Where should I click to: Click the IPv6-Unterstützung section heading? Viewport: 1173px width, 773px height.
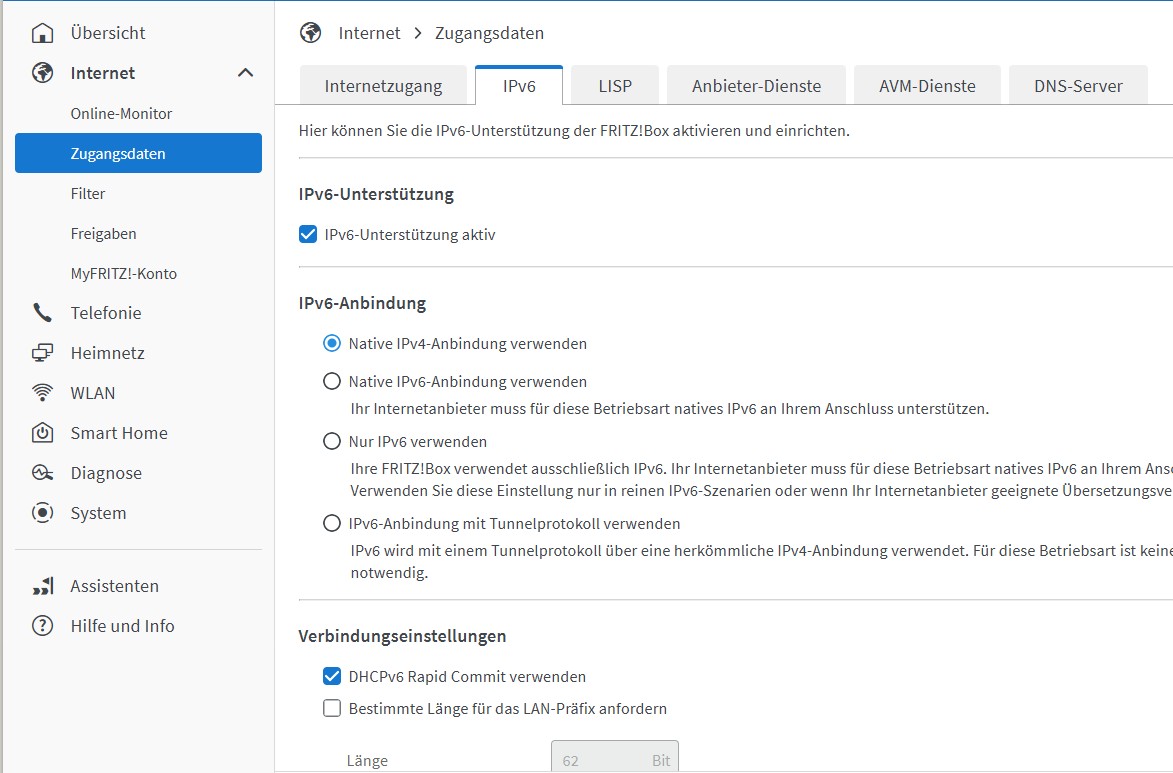(x=376, y=195)
